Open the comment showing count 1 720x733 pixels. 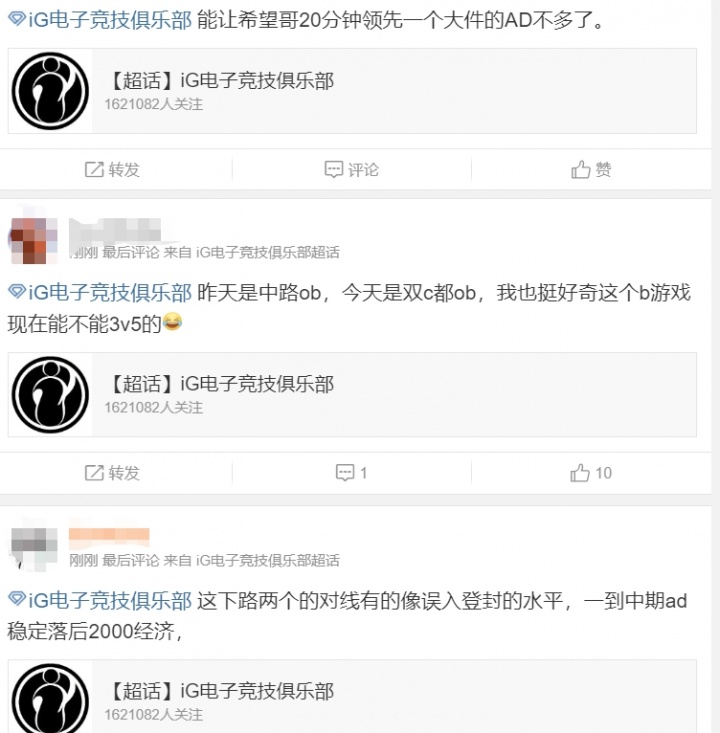coord(351,473)
